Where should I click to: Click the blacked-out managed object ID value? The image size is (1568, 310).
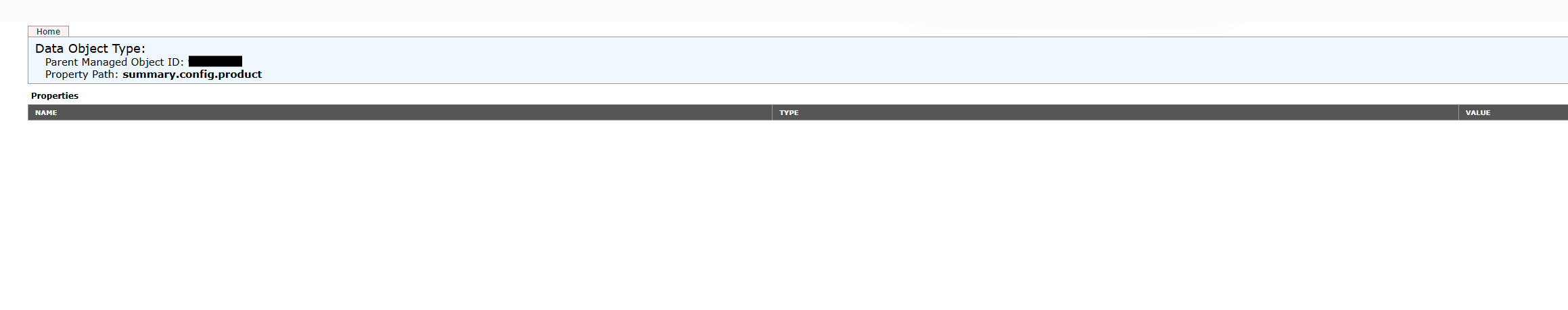pyautogui.click(x=215, y=62)
